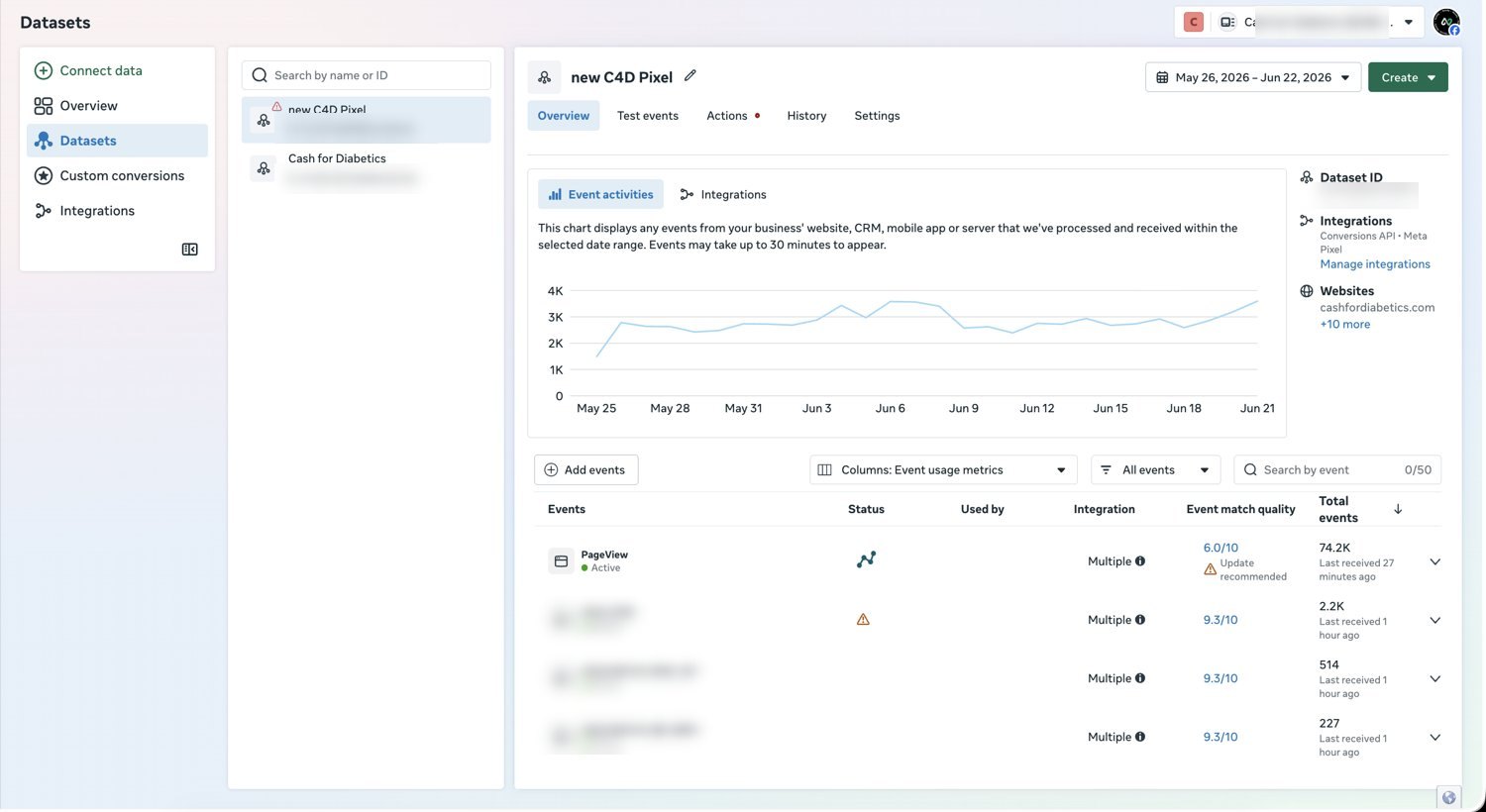1486x812 pixels.
Task: Switch chart view to Integrations
Action: click(723, 194)
